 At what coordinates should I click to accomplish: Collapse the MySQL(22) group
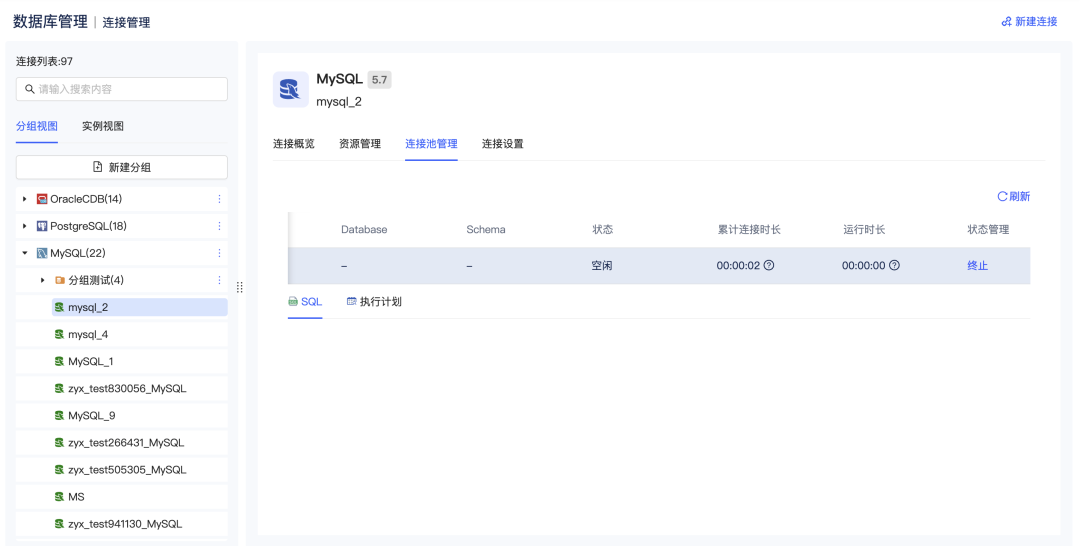point(25,253)
